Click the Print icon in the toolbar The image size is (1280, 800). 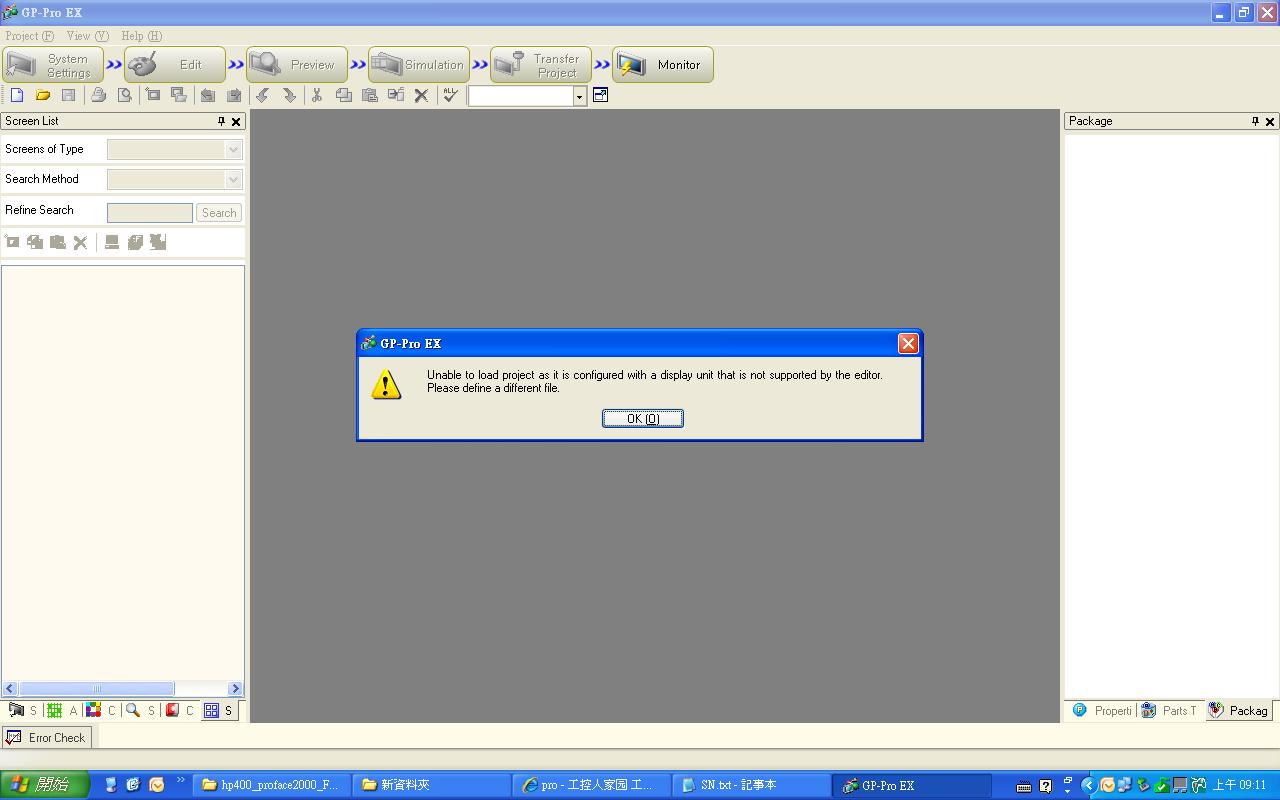click(x=98, y=95)
